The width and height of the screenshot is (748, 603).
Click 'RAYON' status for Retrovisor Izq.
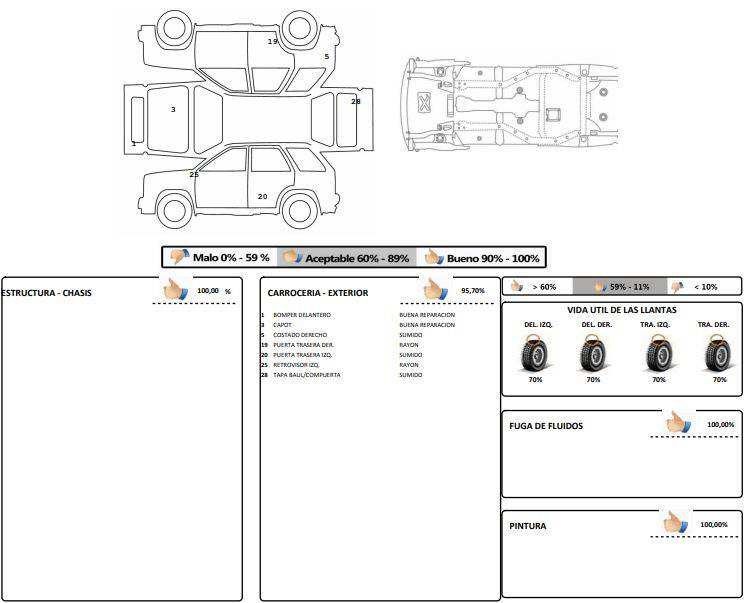point(409,365)
